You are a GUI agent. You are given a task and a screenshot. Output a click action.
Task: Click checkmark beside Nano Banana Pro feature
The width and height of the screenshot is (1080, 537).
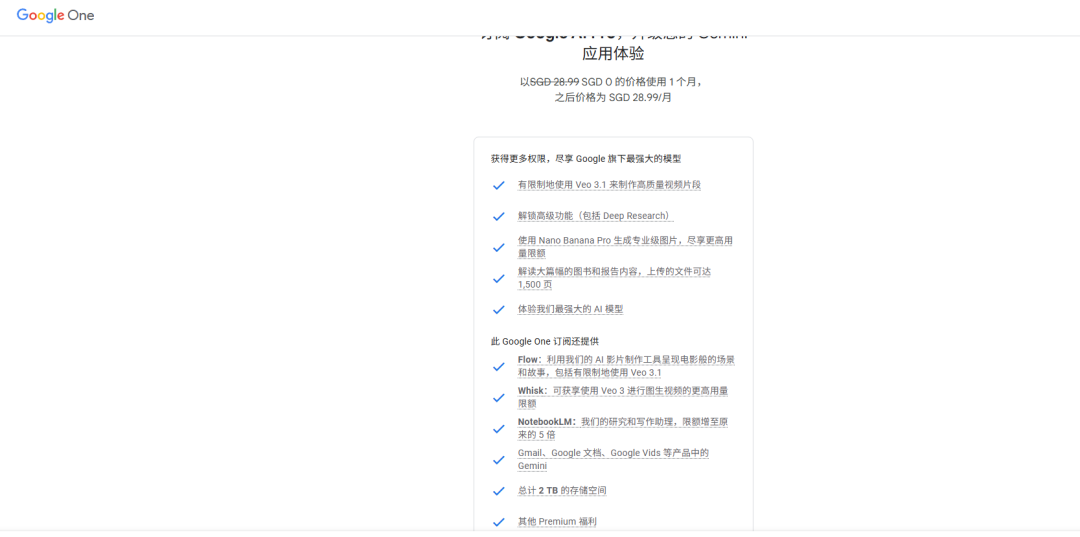tap(499, 247)
